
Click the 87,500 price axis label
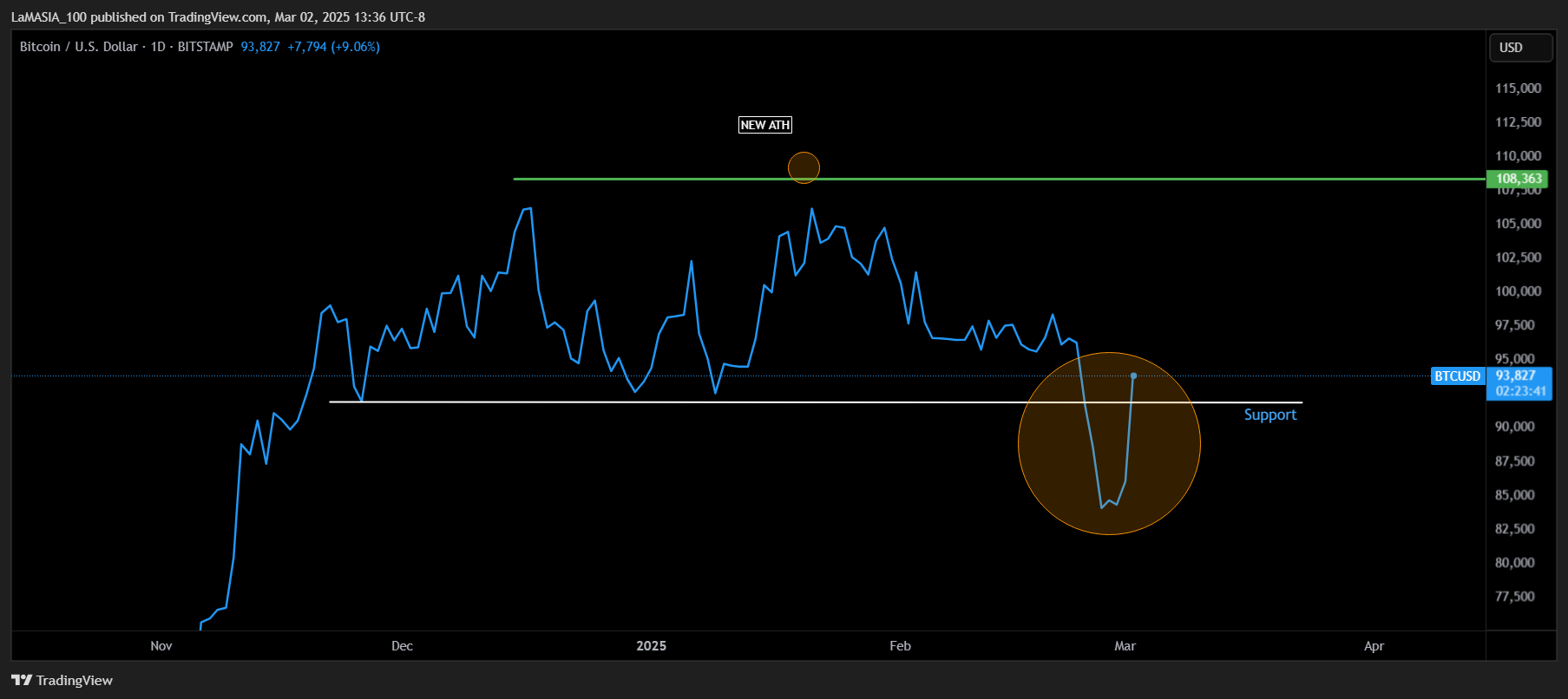click(x=1514, y=461)
